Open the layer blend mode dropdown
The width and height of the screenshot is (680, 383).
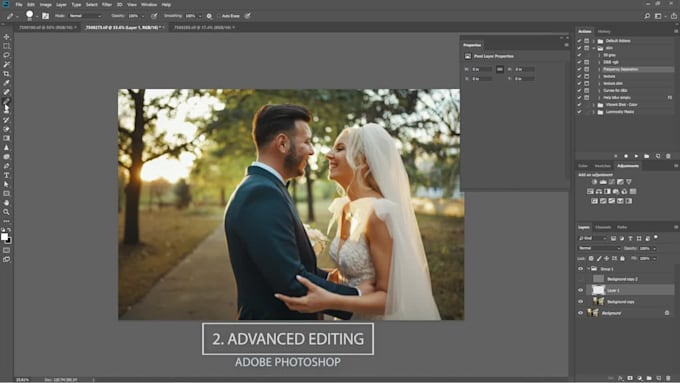tap(599, 249)
